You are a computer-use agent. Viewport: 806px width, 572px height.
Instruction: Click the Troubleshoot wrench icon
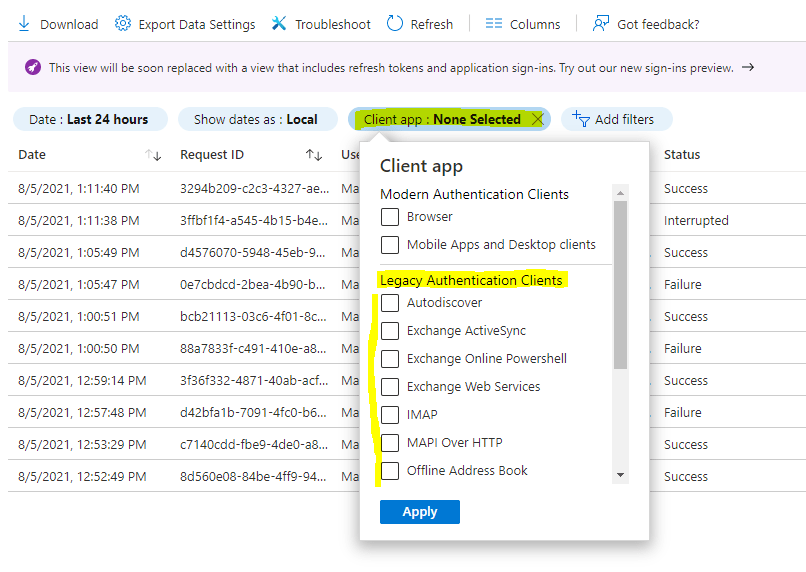279,24
